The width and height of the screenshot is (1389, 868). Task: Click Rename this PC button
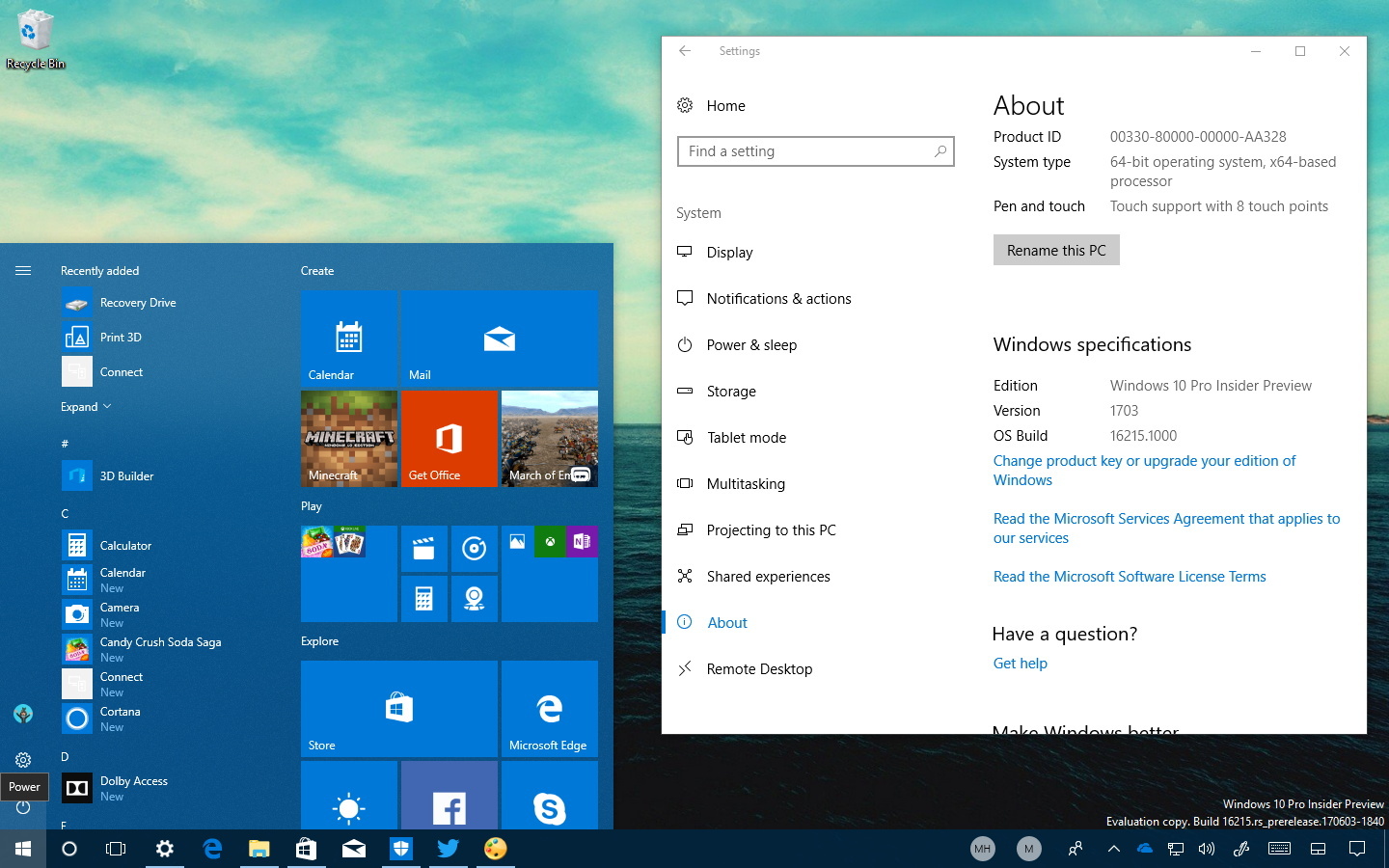pos(1056,250)
